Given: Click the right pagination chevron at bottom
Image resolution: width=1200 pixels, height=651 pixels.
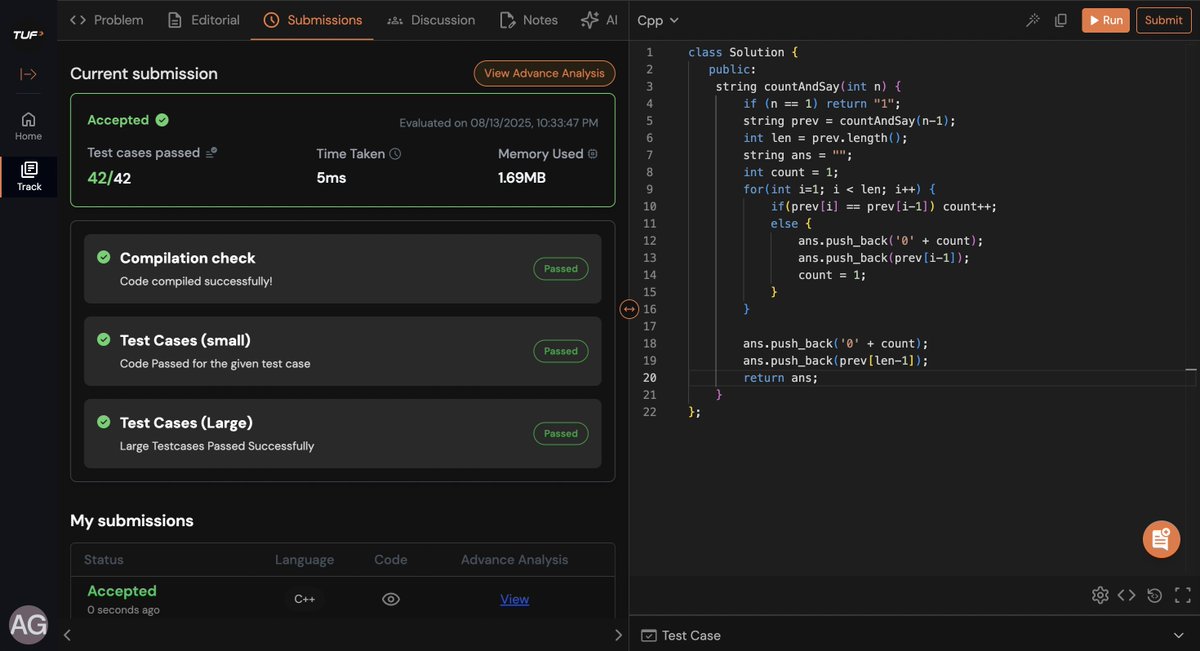Looking at the screenshot, I should (x=618, y=634).
